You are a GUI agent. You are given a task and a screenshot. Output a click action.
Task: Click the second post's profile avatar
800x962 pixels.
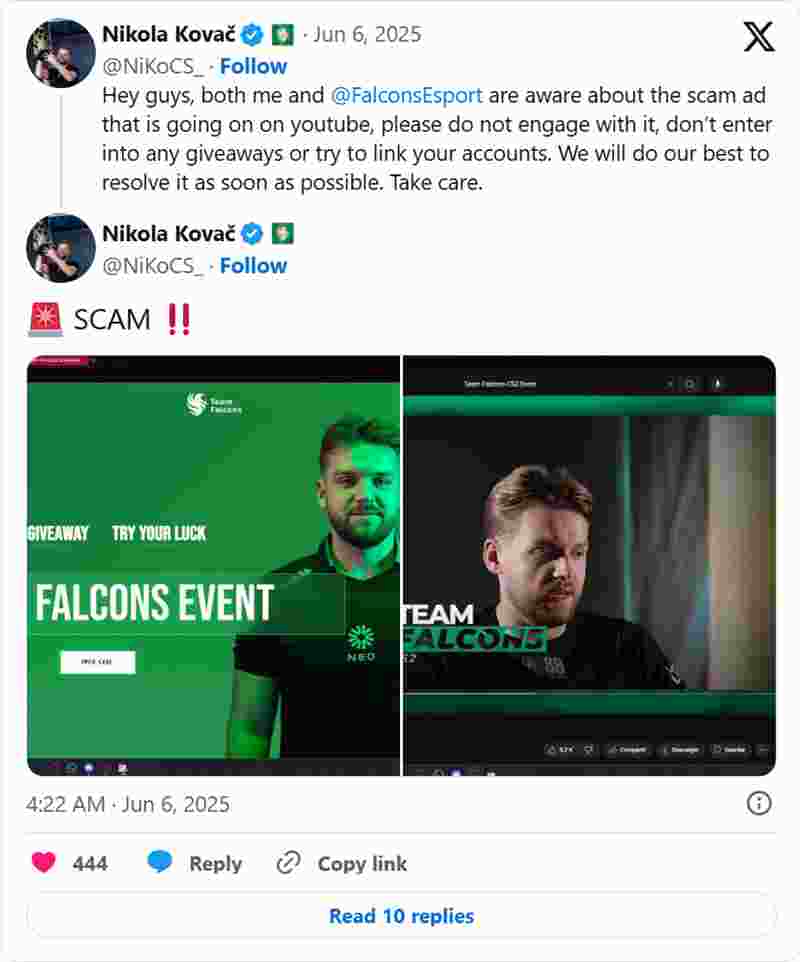pos(61,248)
